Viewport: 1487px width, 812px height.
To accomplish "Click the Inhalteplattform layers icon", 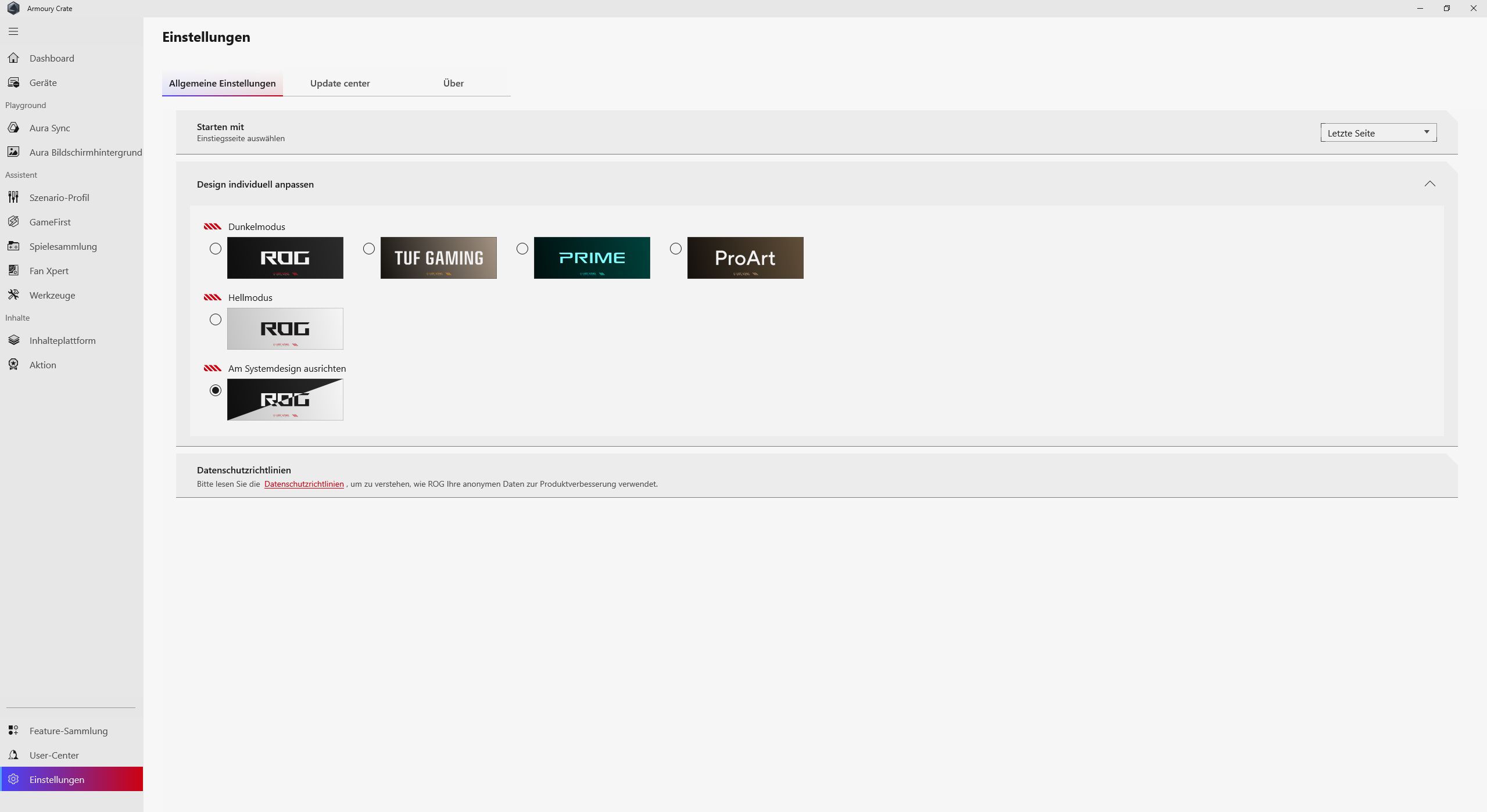I will pos(13,340).
